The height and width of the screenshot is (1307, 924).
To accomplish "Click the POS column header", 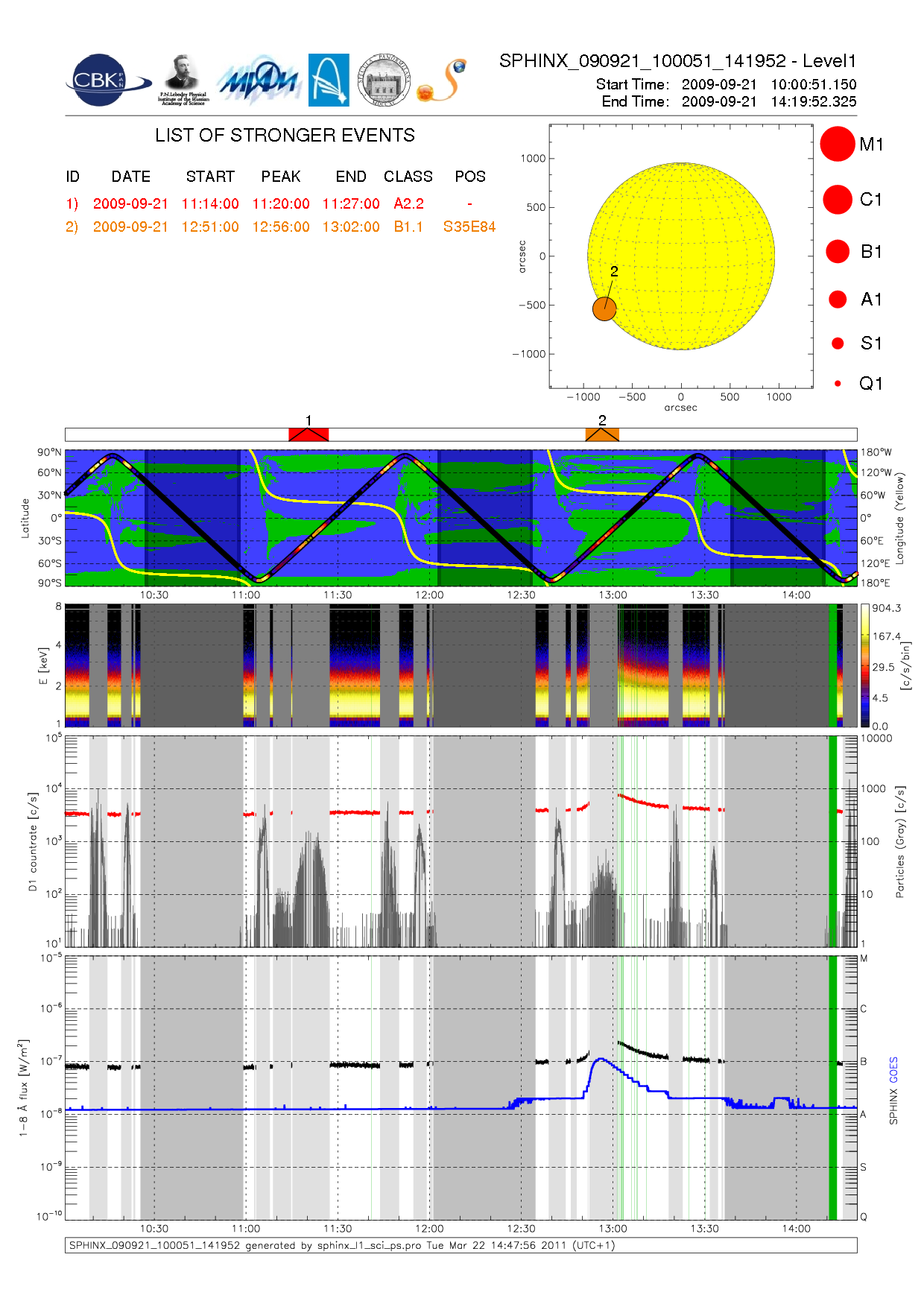I will 470,177.
